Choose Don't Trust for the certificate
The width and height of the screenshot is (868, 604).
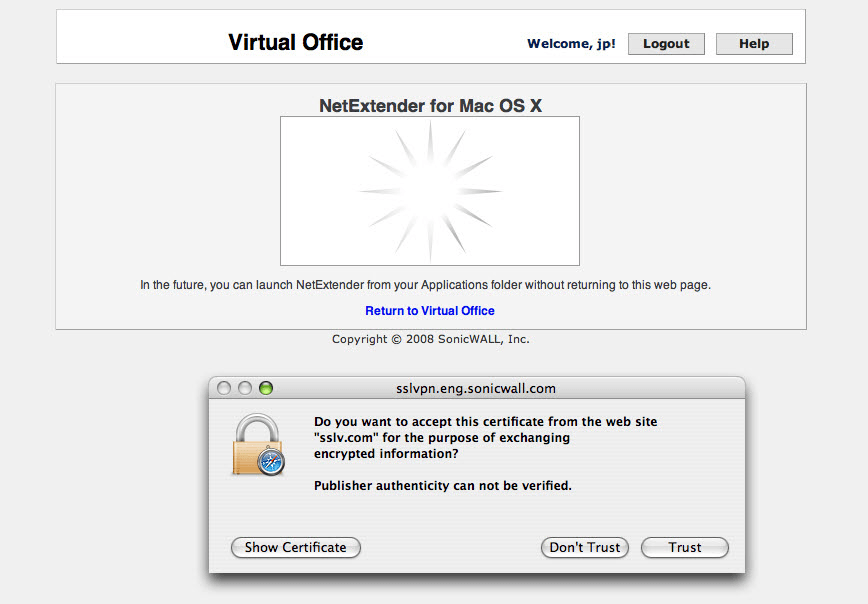coord(584,547)
